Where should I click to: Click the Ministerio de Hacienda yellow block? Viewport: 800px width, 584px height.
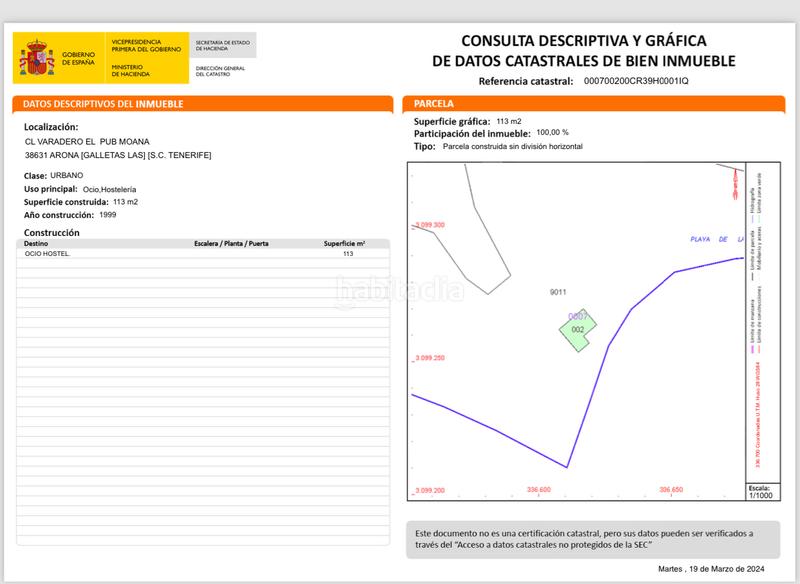(146, 70)
